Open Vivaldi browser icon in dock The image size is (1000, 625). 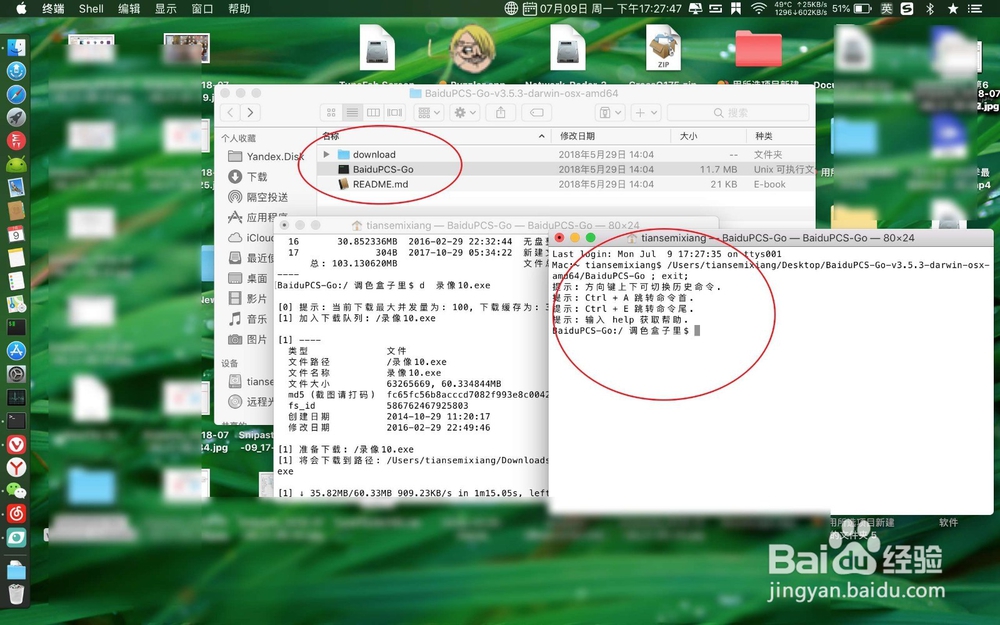pos(16,444)
